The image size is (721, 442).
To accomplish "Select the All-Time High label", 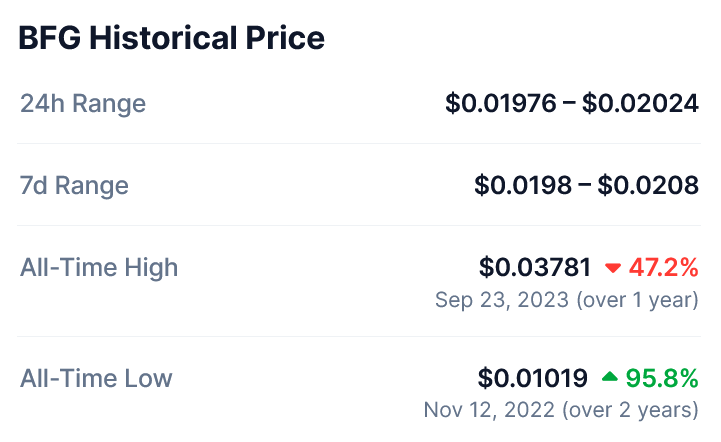I will 99,267.
